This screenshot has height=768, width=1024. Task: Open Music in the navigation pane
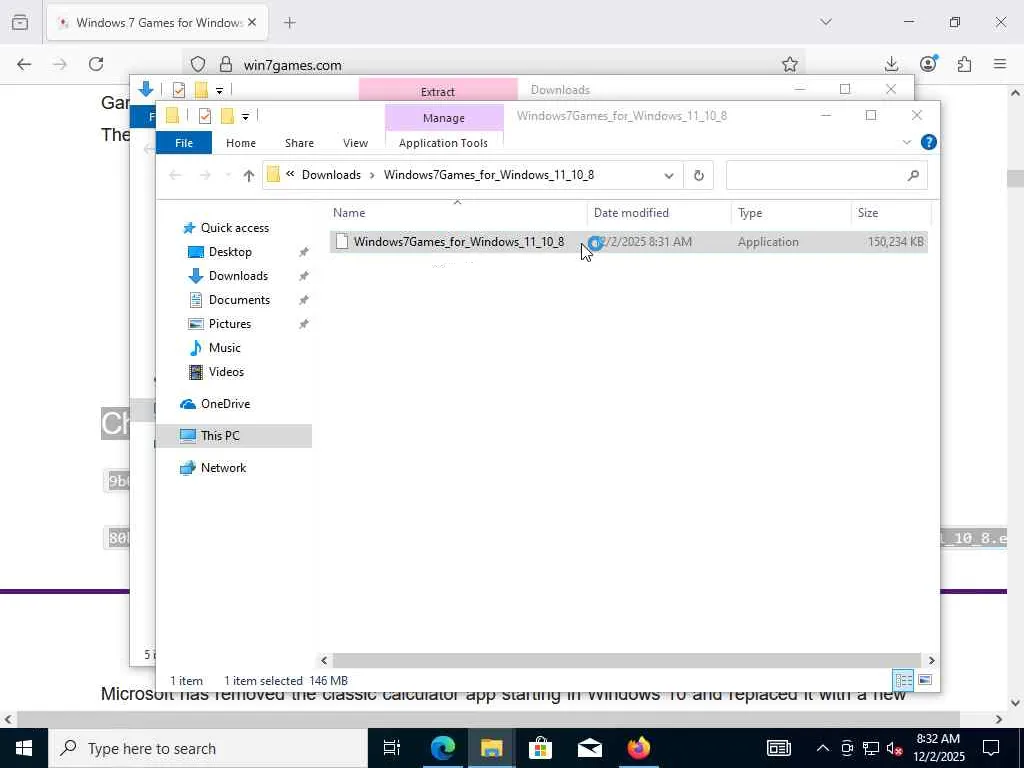click(x=224, y=347)
